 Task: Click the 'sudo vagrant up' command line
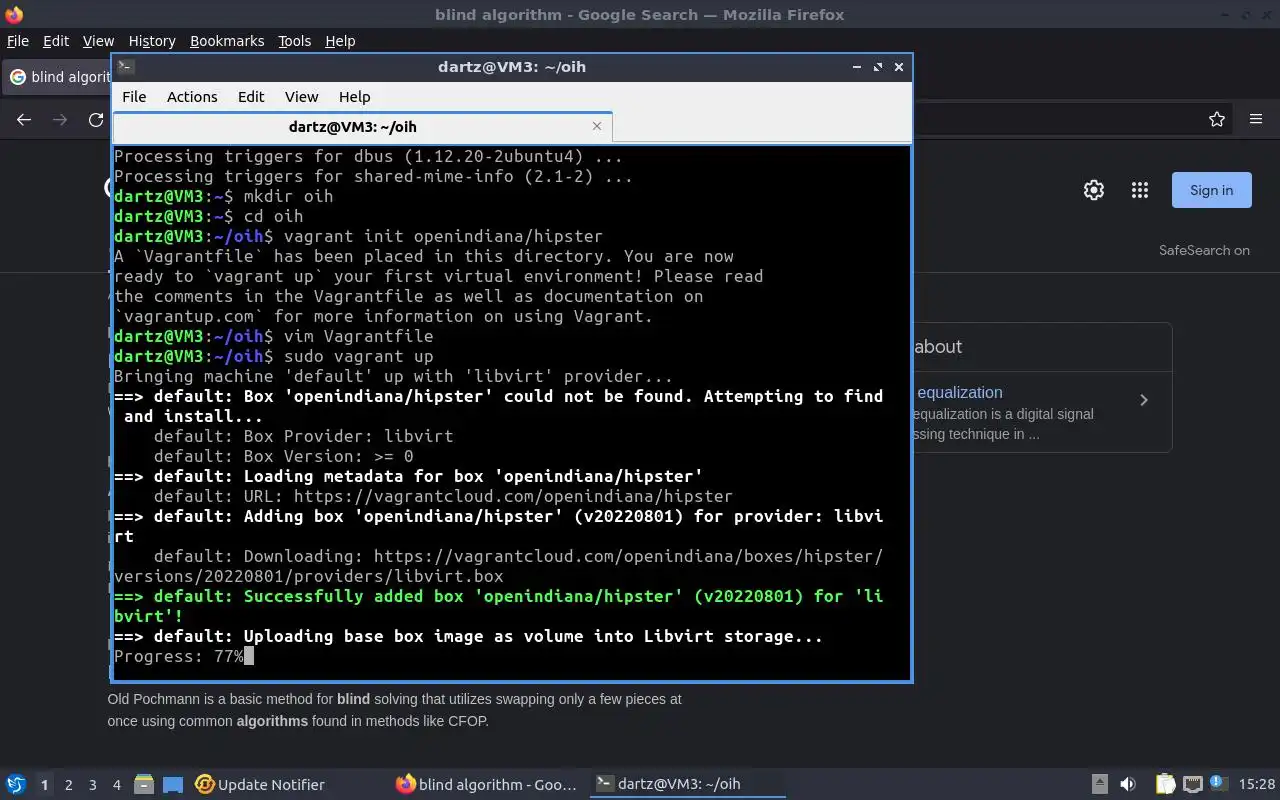(274, 356)
